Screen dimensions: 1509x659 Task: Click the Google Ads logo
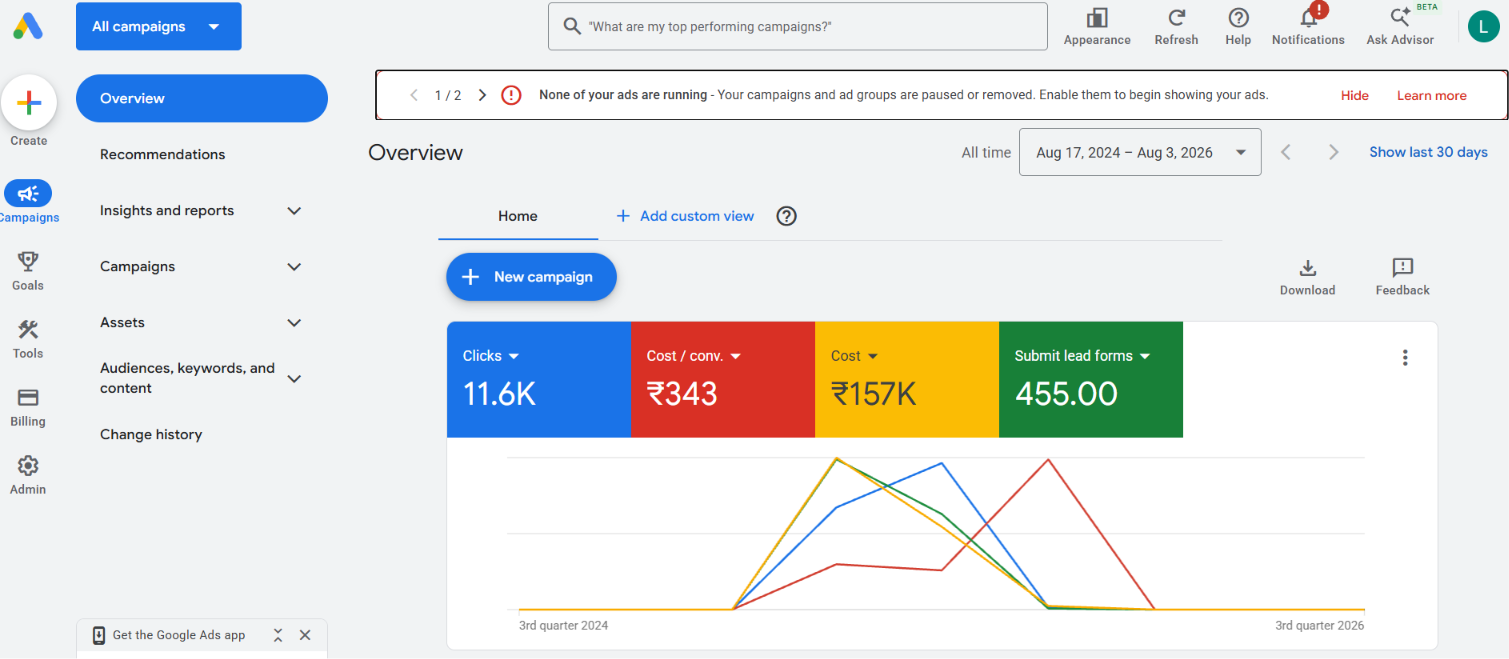28,26
